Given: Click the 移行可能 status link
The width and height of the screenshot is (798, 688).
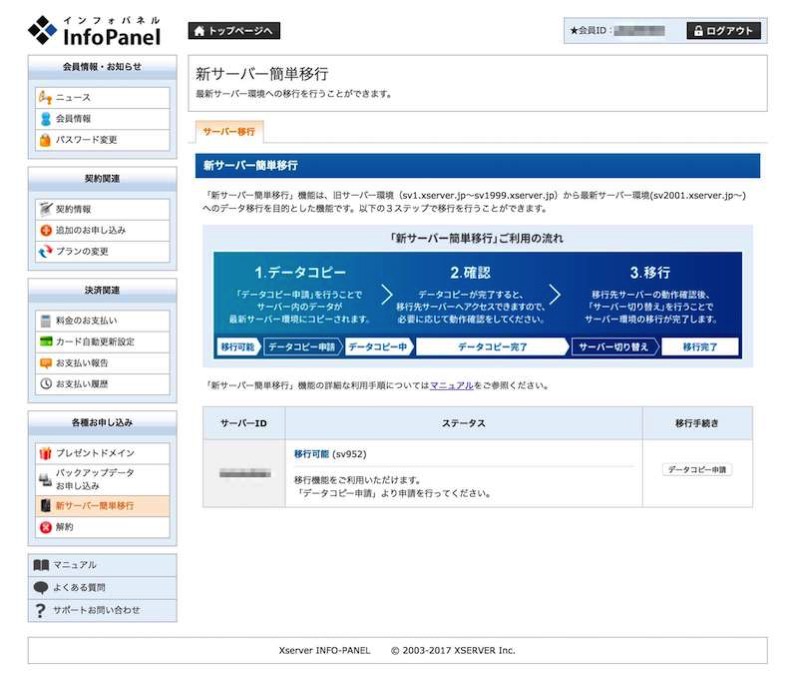Looking at the screenshot, I should pos(311,454).
